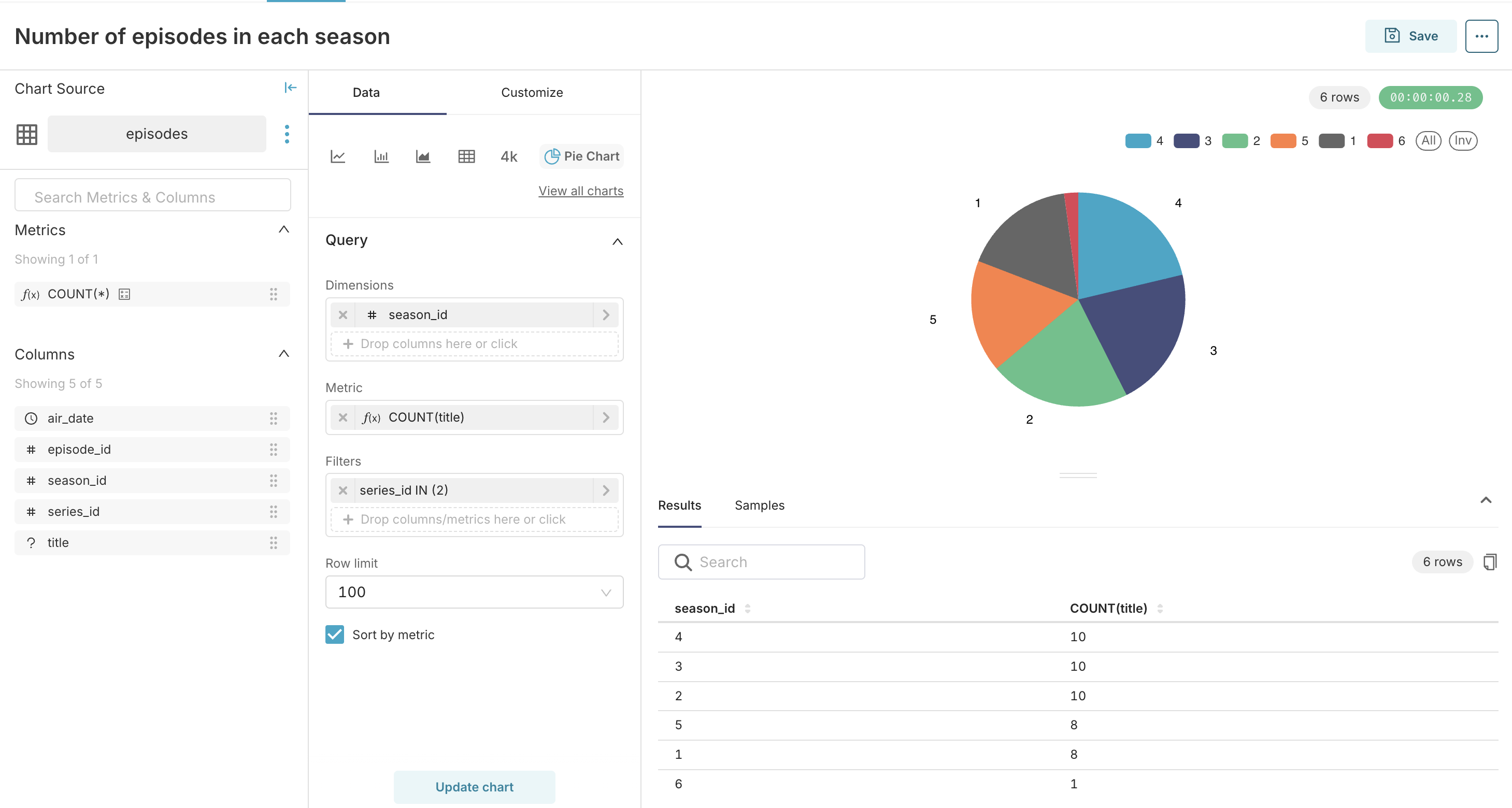Image resolution: width=1512 pixels, height=808 pixels.
Task: Open Row limit dropdown
Action: pyautogui.click(x=474, y=591)
